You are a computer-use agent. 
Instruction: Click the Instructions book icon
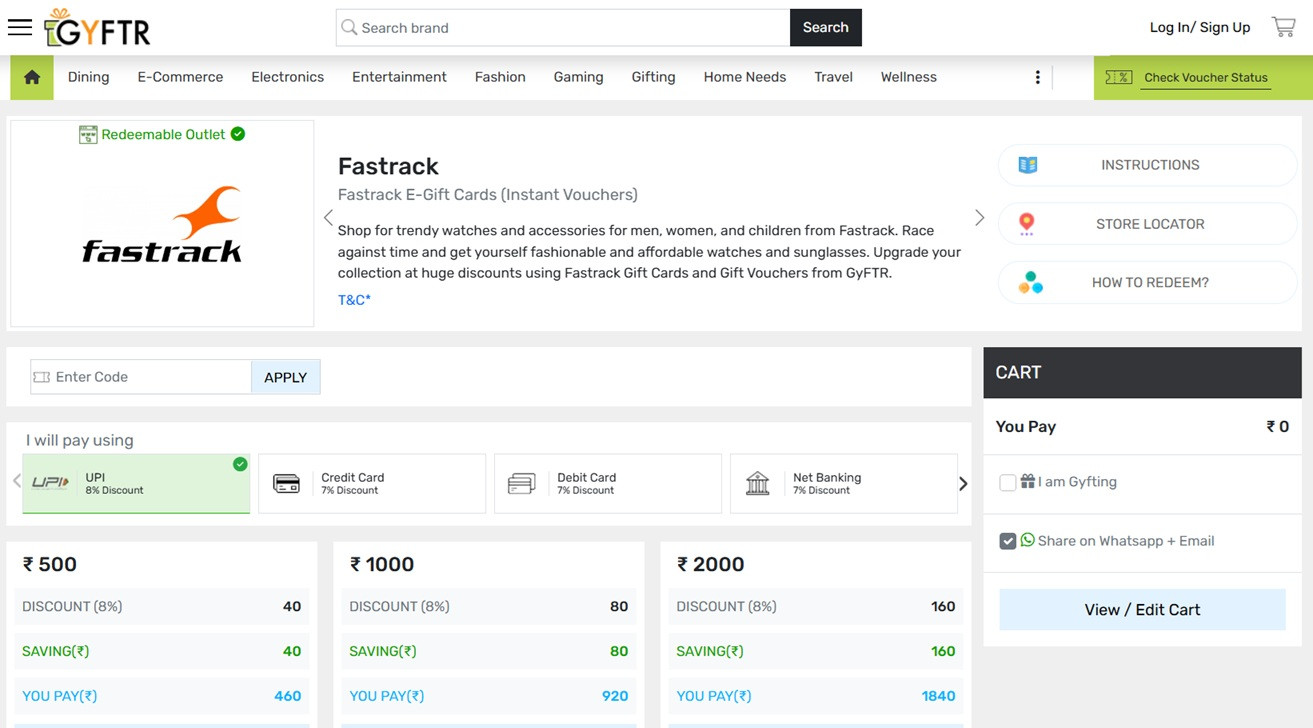(x=1027, y=165)
